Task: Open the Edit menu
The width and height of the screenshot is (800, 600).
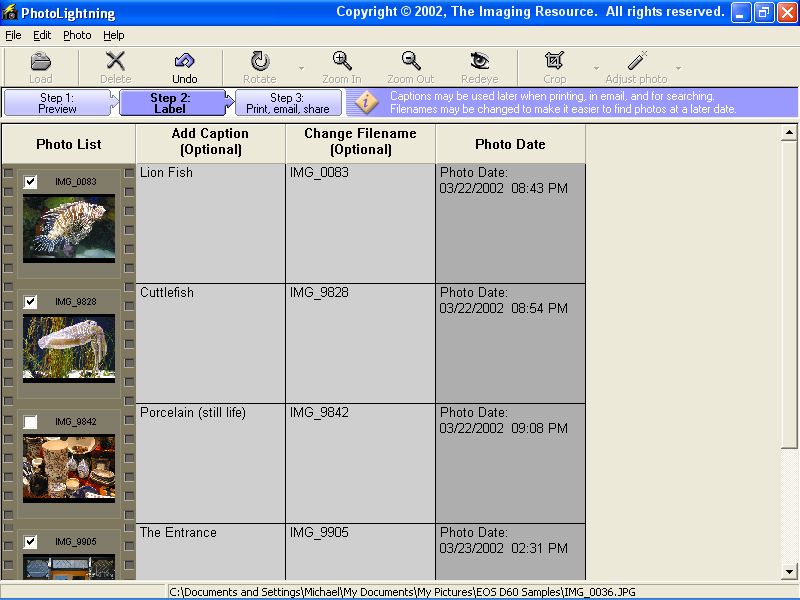Action: [42, 35]
